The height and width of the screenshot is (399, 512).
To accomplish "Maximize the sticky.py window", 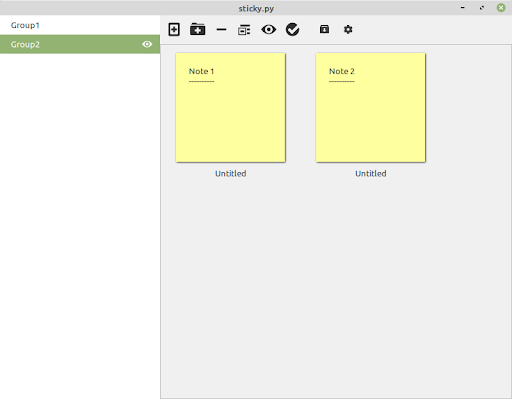I will coord(482,8).
